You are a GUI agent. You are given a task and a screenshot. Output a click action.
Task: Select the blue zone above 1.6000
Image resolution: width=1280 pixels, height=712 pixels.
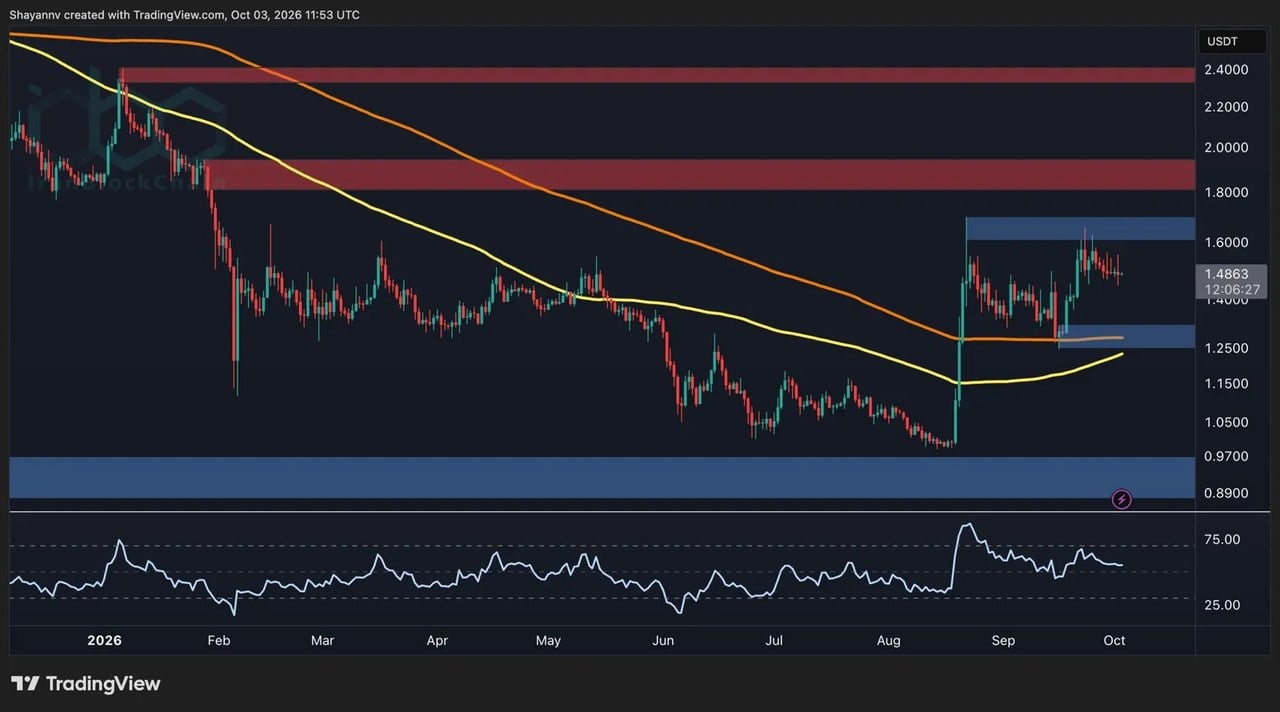[1080, 229]
